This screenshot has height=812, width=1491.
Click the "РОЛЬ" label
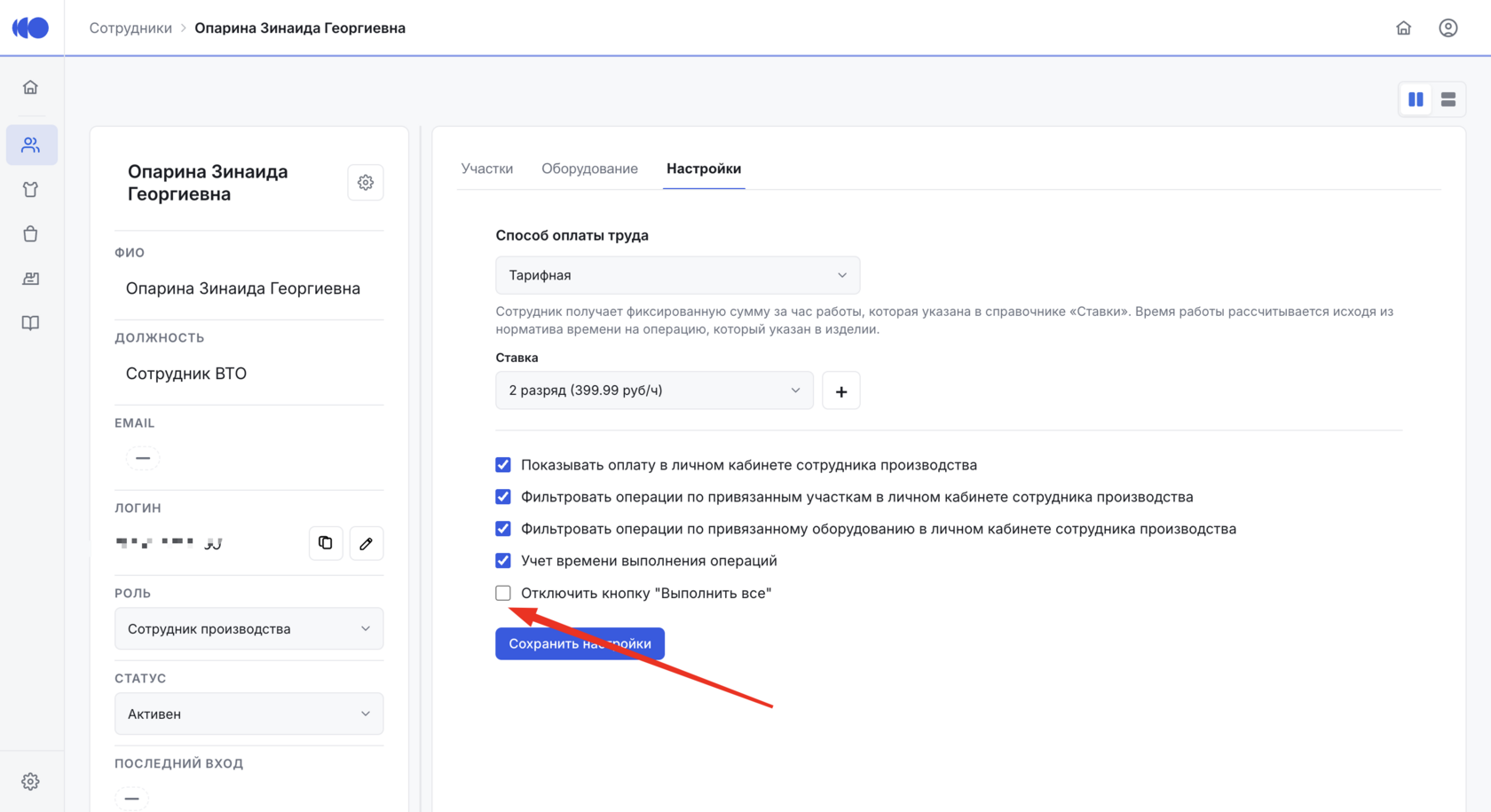[x=132, y=593]
